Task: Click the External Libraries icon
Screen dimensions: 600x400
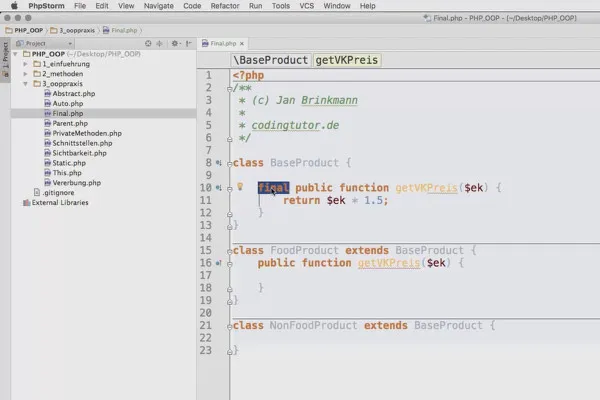Action: tap(26, 202)
